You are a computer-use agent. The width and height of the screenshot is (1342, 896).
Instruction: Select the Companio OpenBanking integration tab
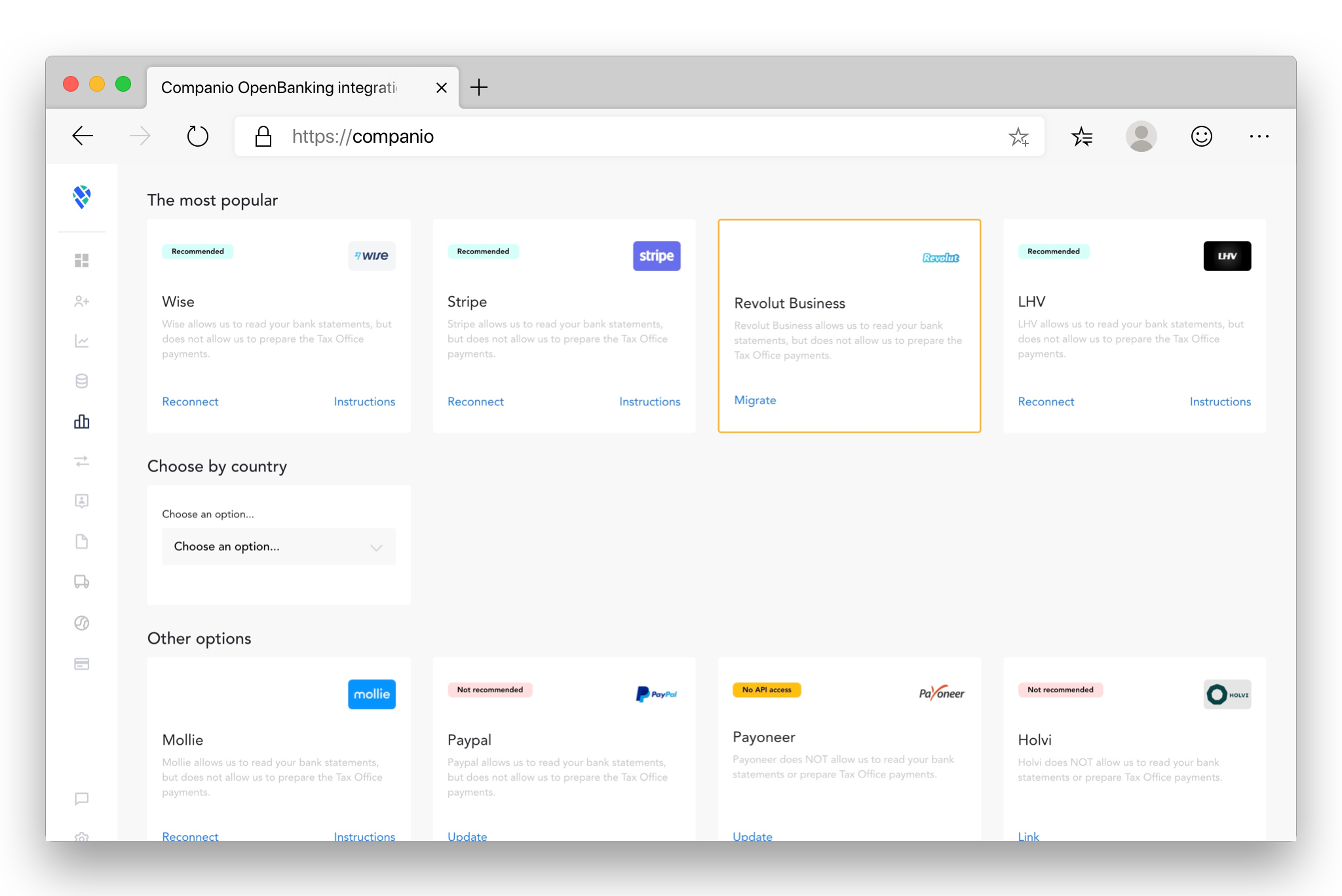click(279, 88)
